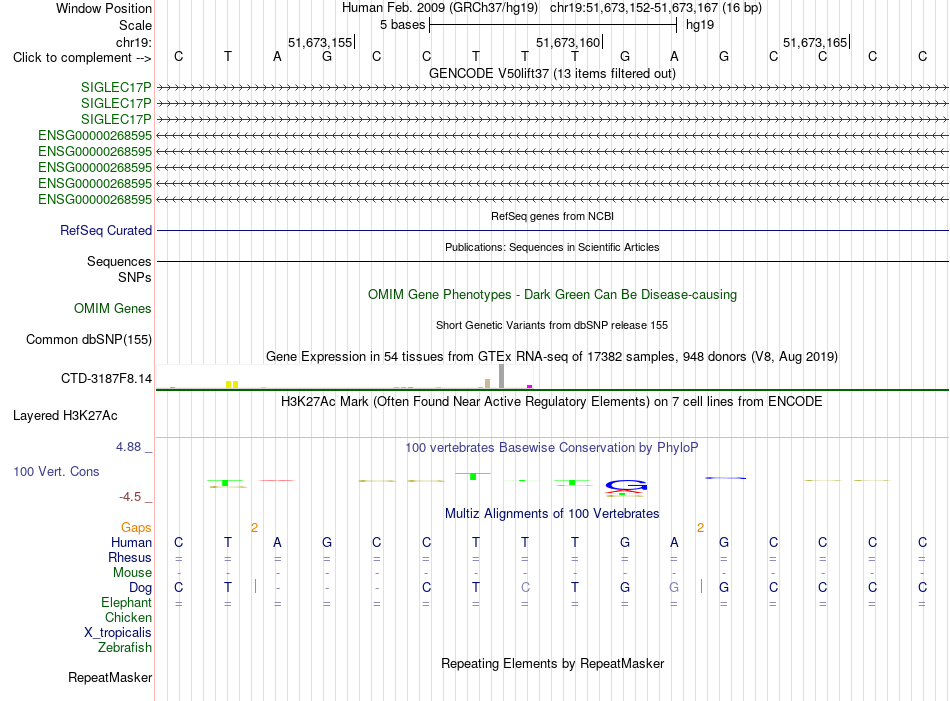Click the Chicken alignment row label
This screenshot has width=950, height=701.
[x=128, y=617]
